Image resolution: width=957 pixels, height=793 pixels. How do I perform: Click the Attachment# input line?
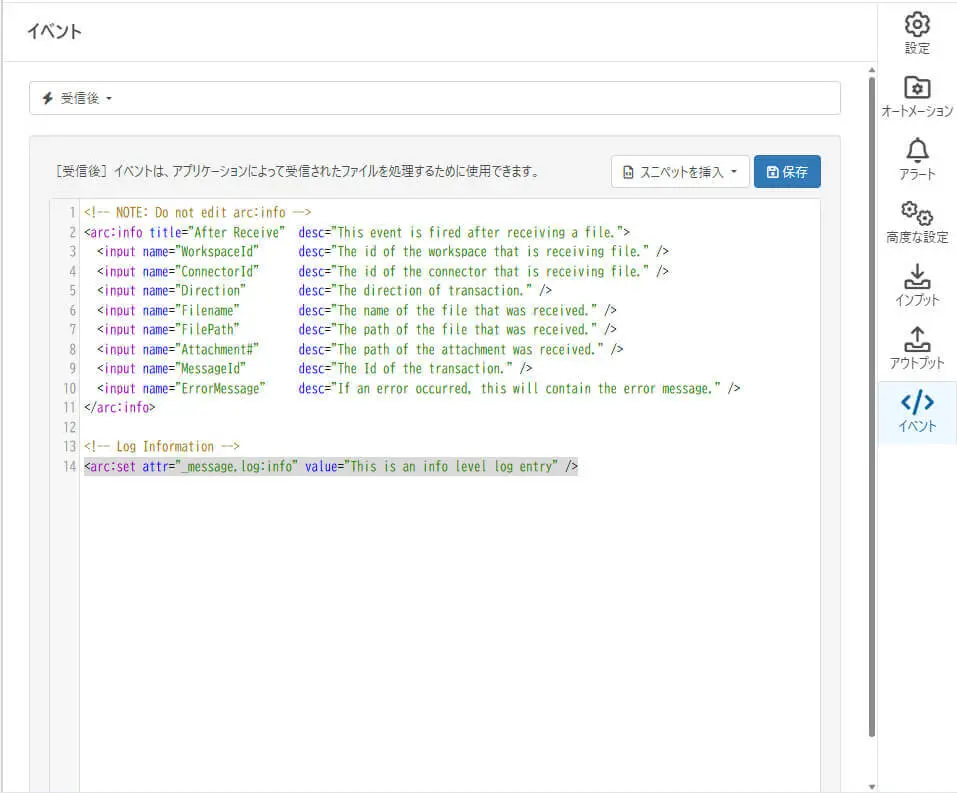coord(360,349)
